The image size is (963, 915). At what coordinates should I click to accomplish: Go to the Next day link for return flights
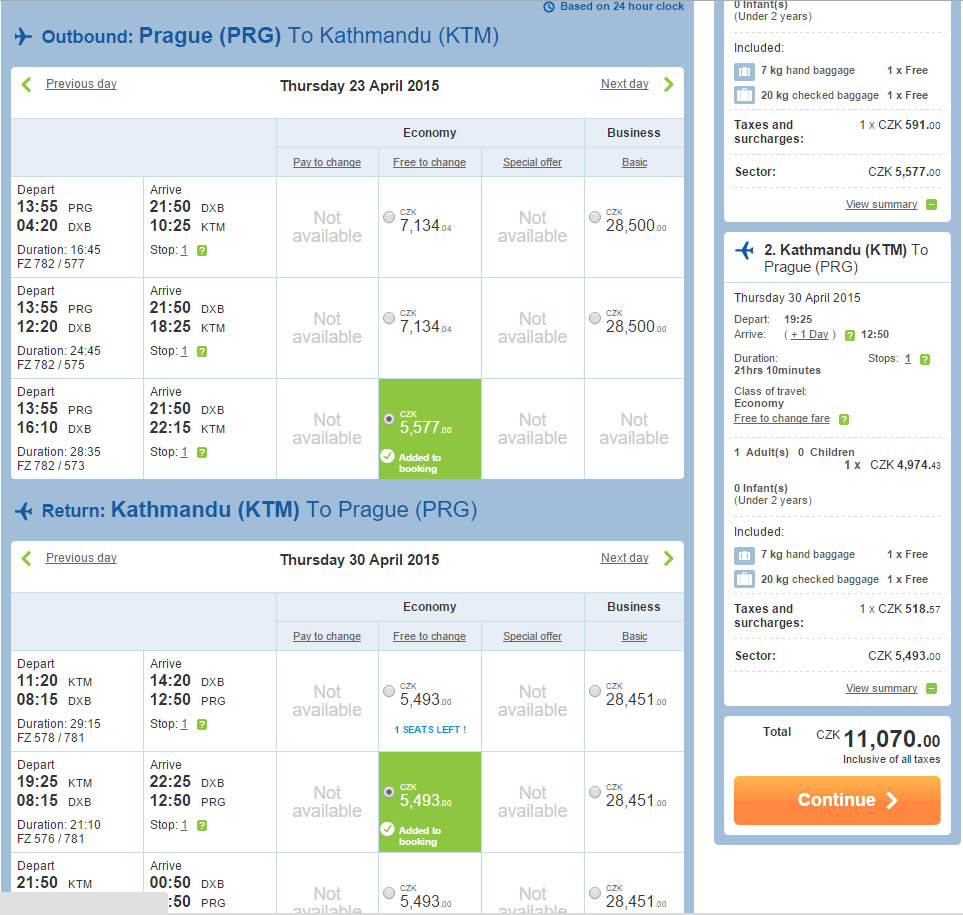[625, 558]
